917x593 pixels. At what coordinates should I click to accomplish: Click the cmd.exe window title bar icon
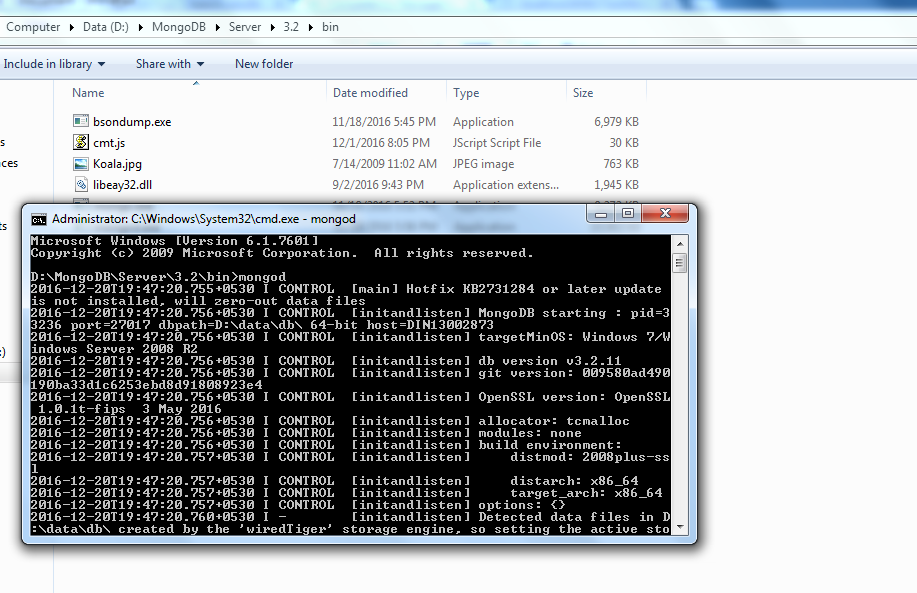38,219
